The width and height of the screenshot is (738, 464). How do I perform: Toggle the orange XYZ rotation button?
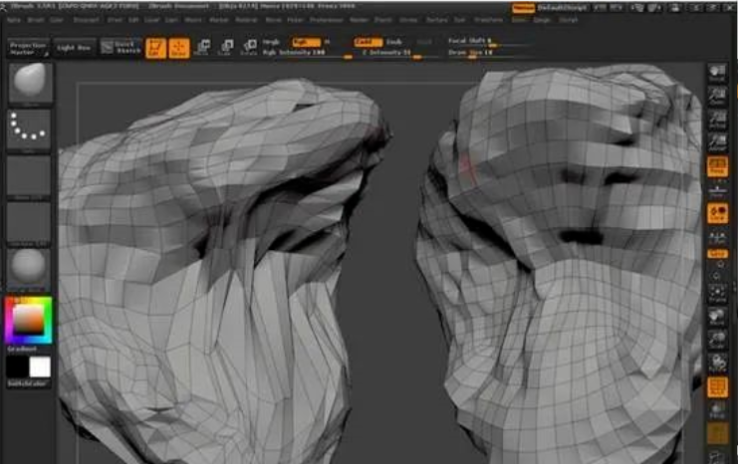click(x=717, y=254)
